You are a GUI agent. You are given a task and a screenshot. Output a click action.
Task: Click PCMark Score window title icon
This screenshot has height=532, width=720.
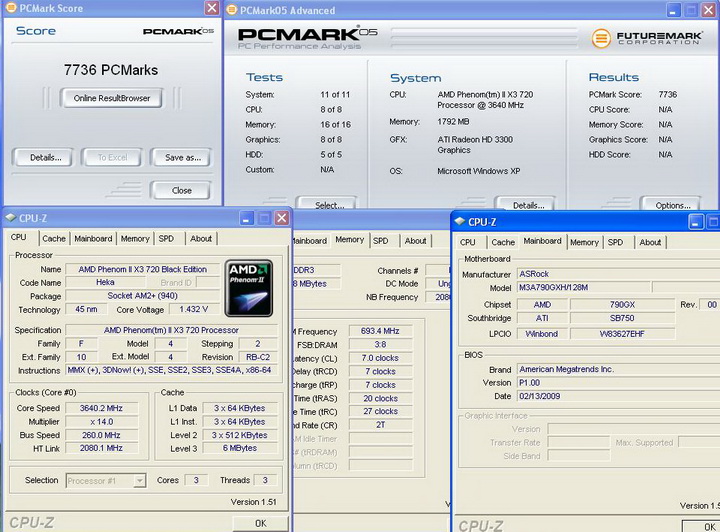[11, 8]
